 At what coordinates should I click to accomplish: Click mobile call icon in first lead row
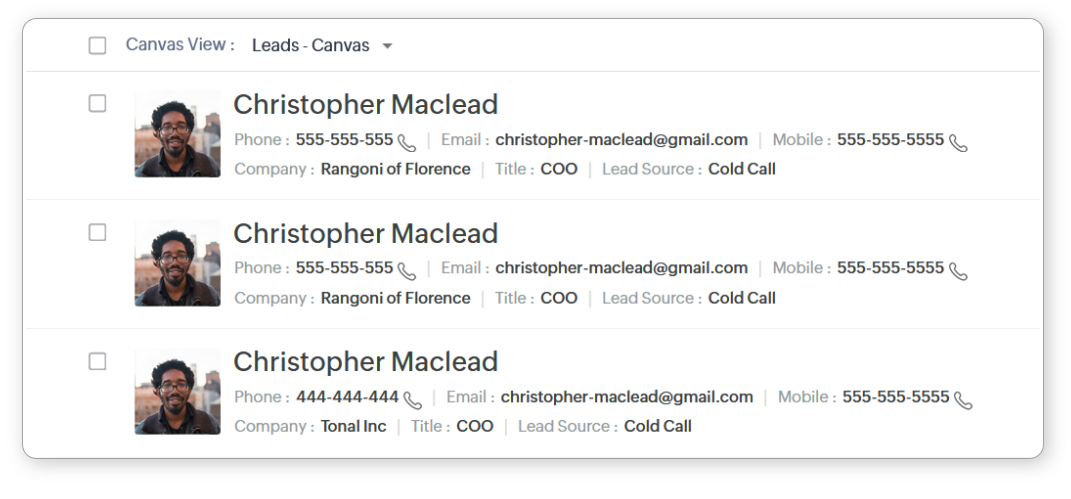(958, 142)
